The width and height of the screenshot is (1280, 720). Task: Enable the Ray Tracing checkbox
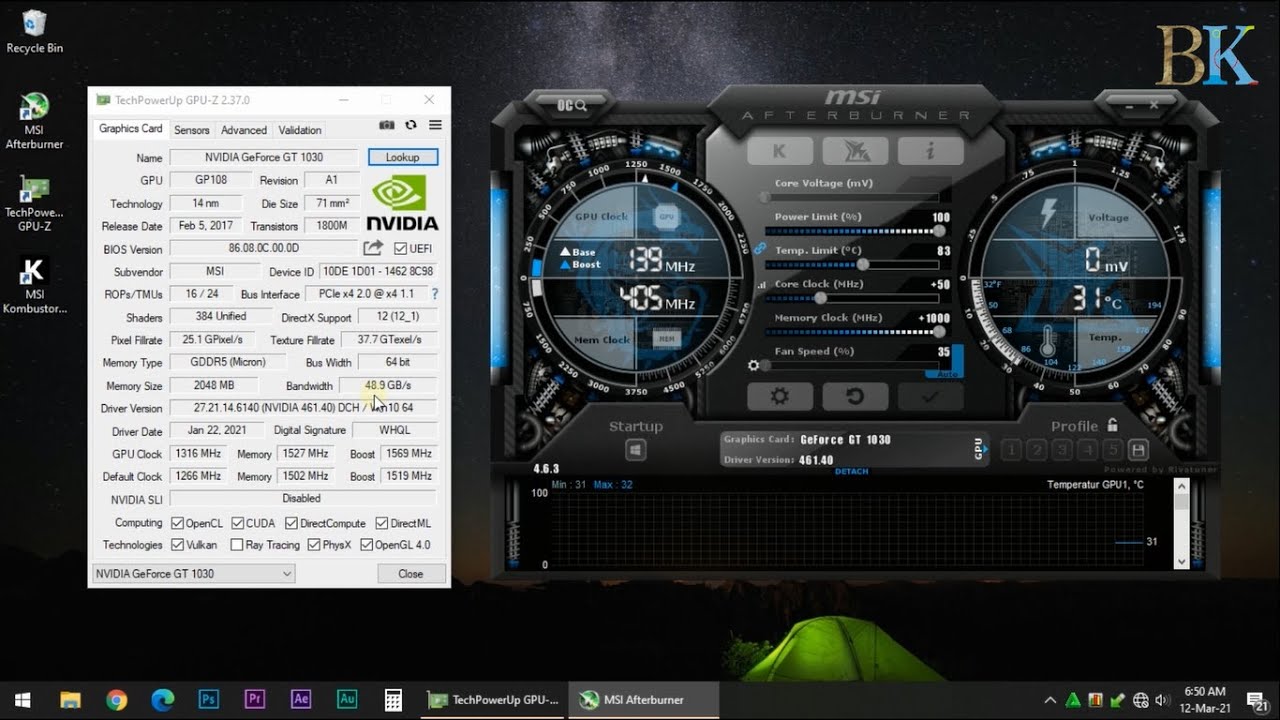(237, 545)
